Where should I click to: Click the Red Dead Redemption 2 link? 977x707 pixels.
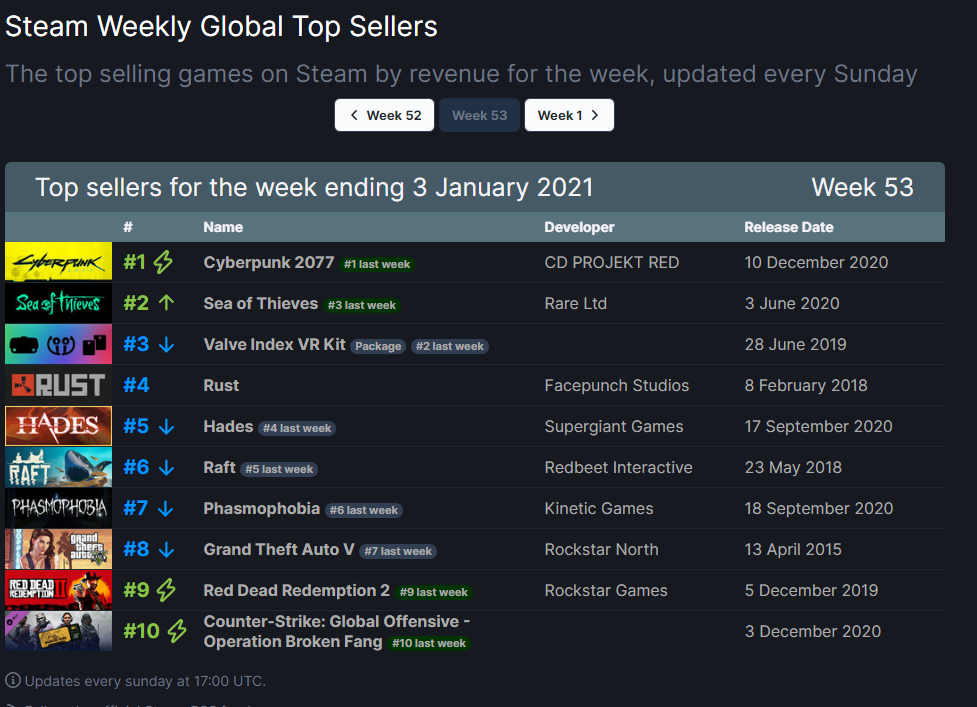[297, 591]
